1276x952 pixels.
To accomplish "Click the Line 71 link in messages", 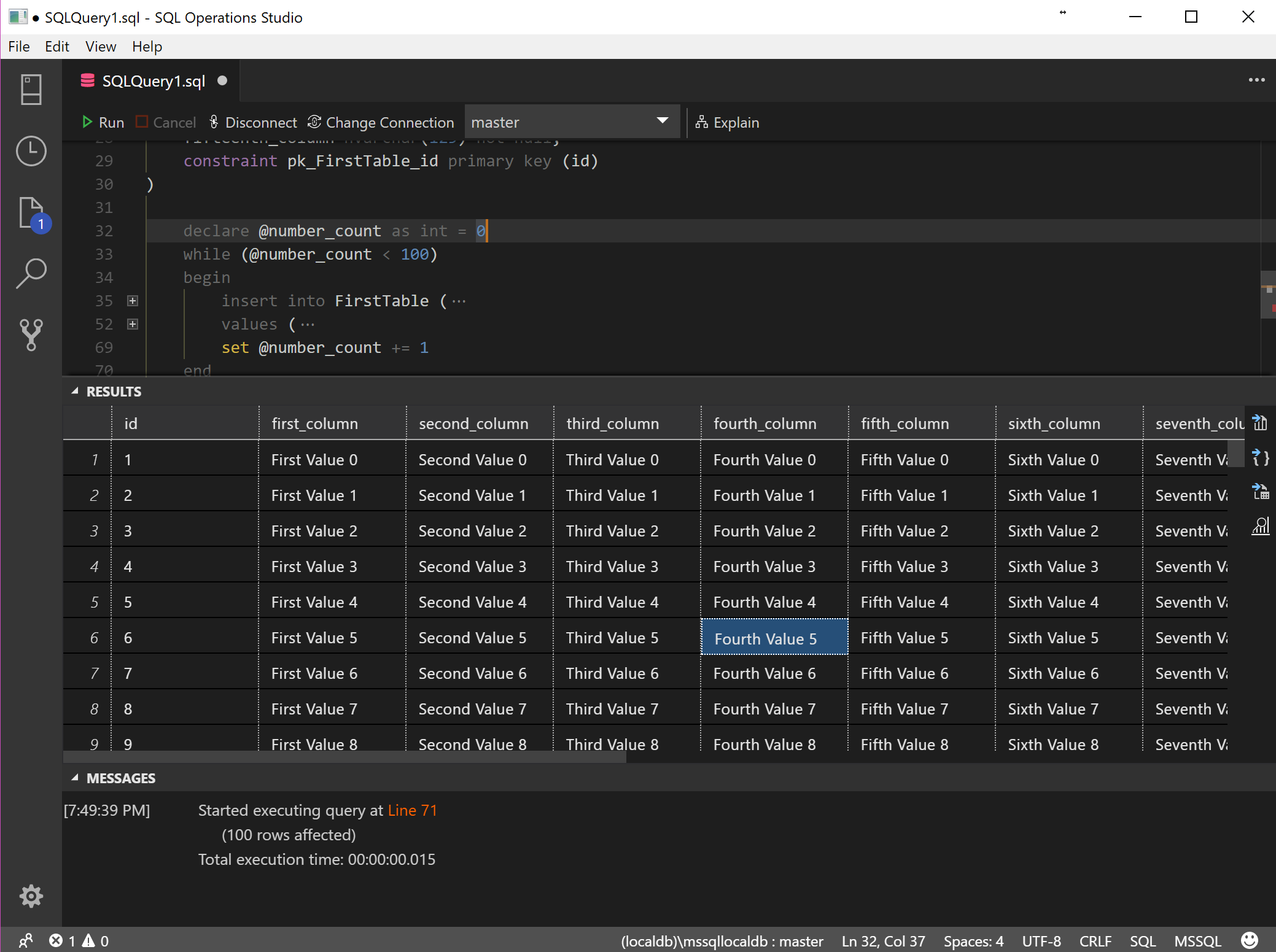I will (412, 810).
